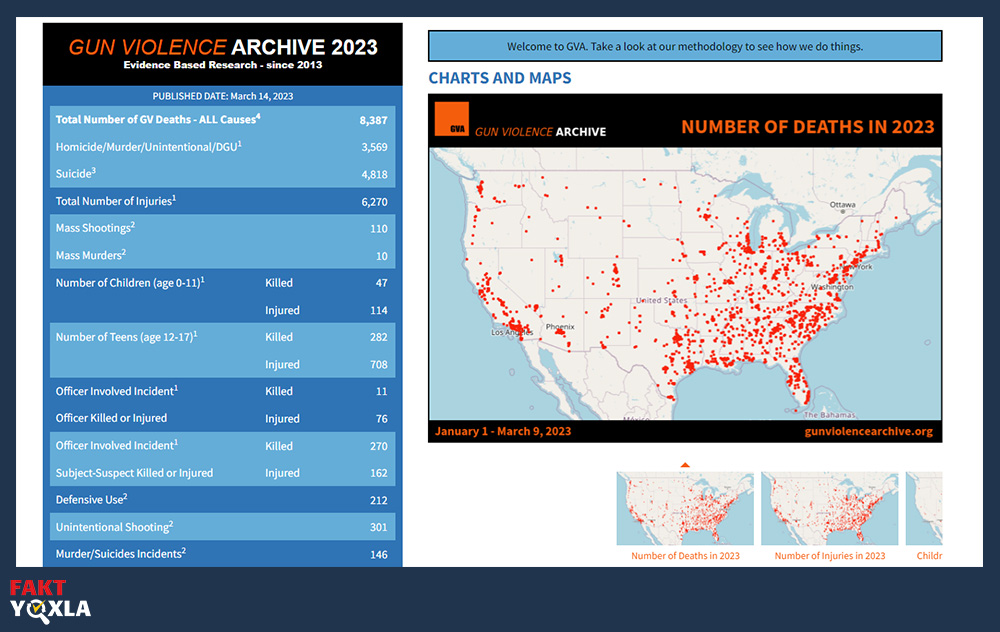The height and width of the screenshot is (632, 1000).
Task: Click 'Officer Killed or Injured' label
Action: click(x=111, y=418)
